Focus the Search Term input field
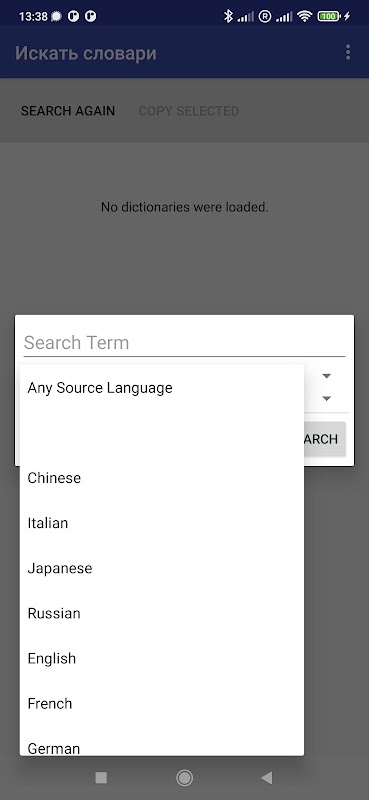This screenshot has width=369, height=800. 184,342
